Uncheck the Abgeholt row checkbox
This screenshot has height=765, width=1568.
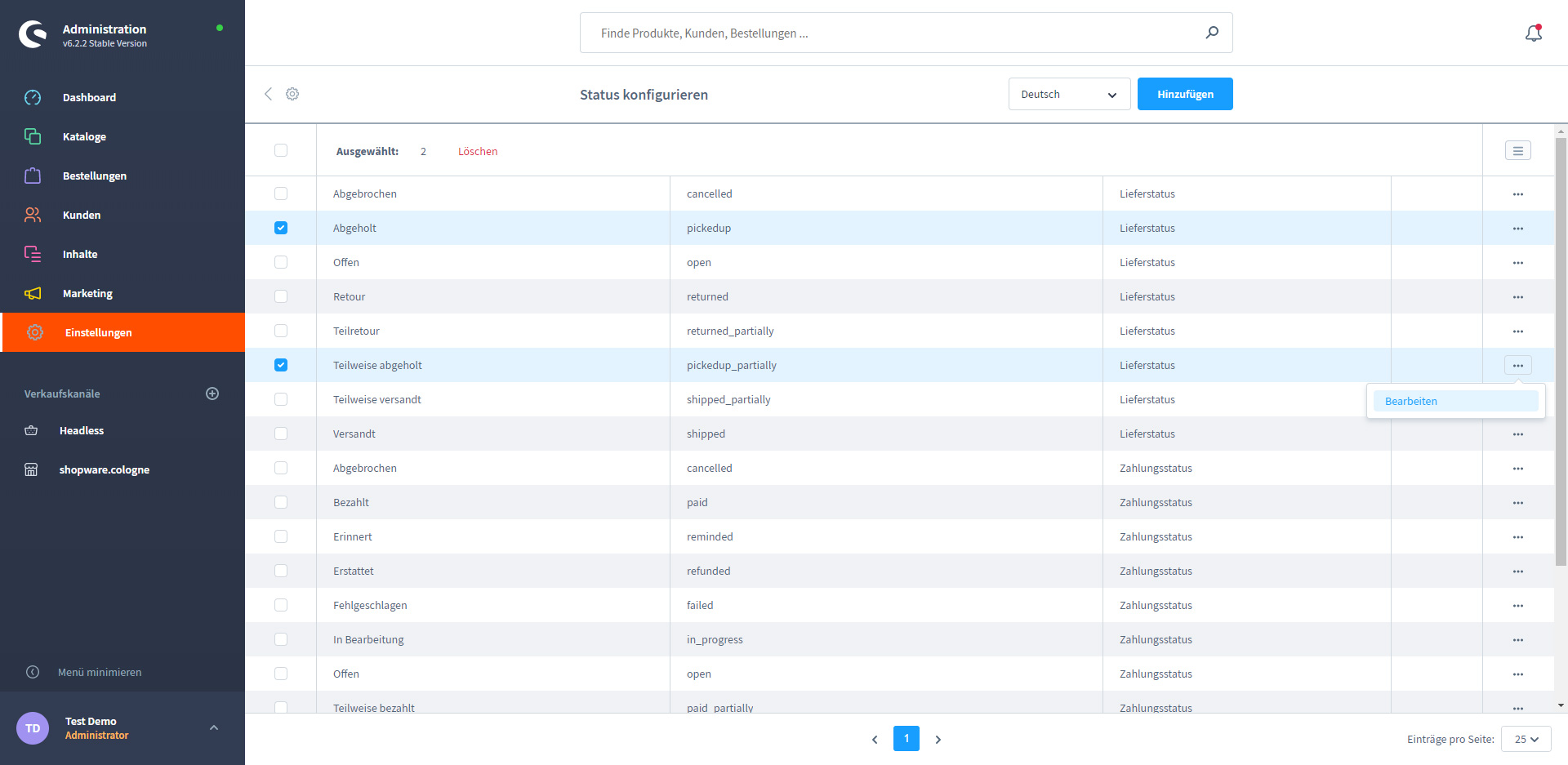coord(281,228)
